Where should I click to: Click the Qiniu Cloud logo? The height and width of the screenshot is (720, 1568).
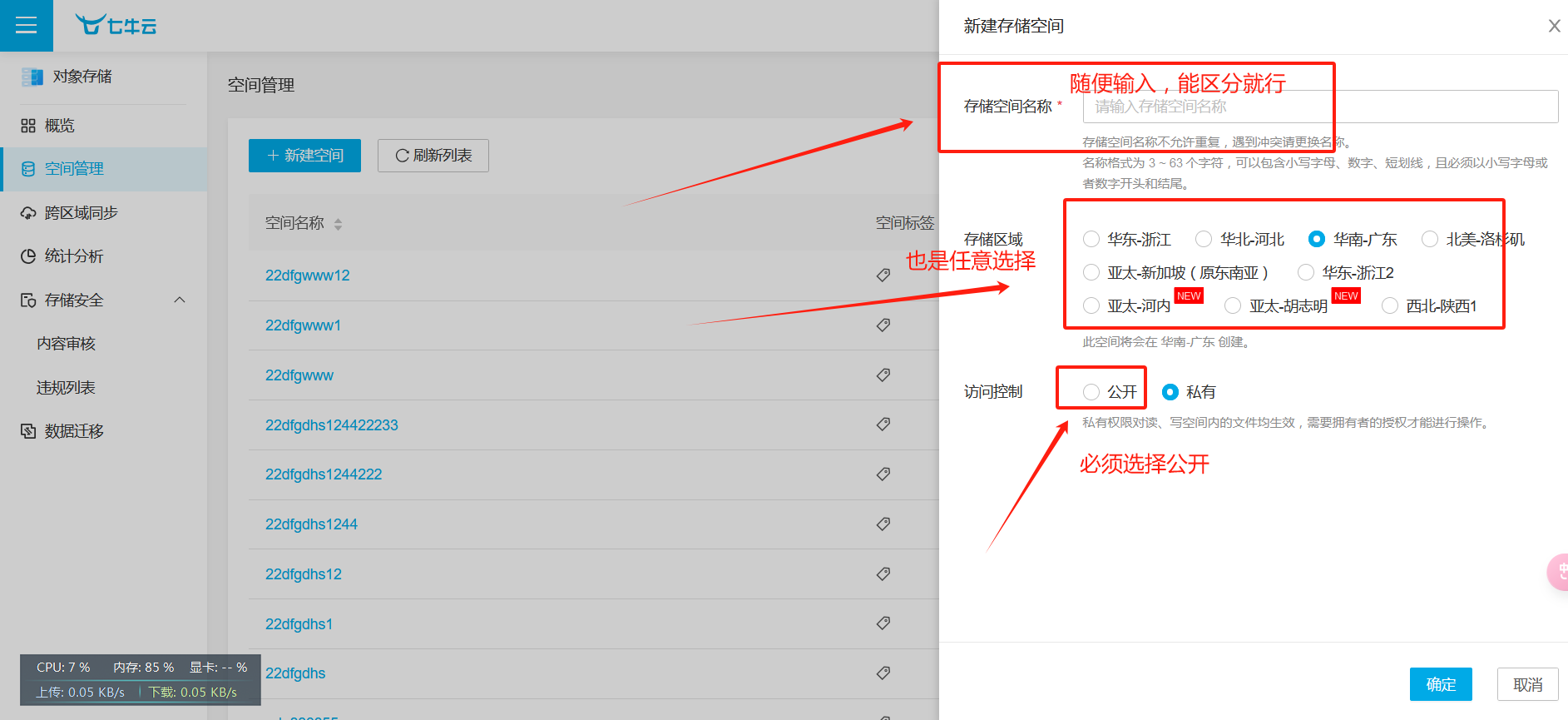coord(116,25)
